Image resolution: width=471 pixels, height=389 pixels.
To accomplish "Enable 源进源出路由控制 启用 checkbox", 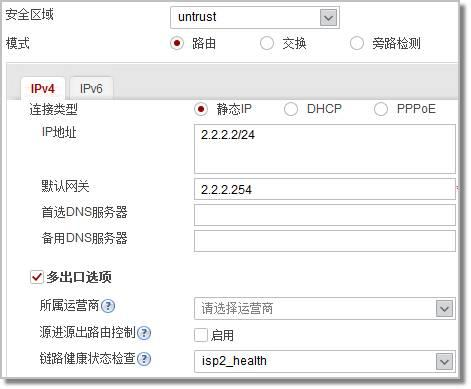I will click(x=201, y=335).
